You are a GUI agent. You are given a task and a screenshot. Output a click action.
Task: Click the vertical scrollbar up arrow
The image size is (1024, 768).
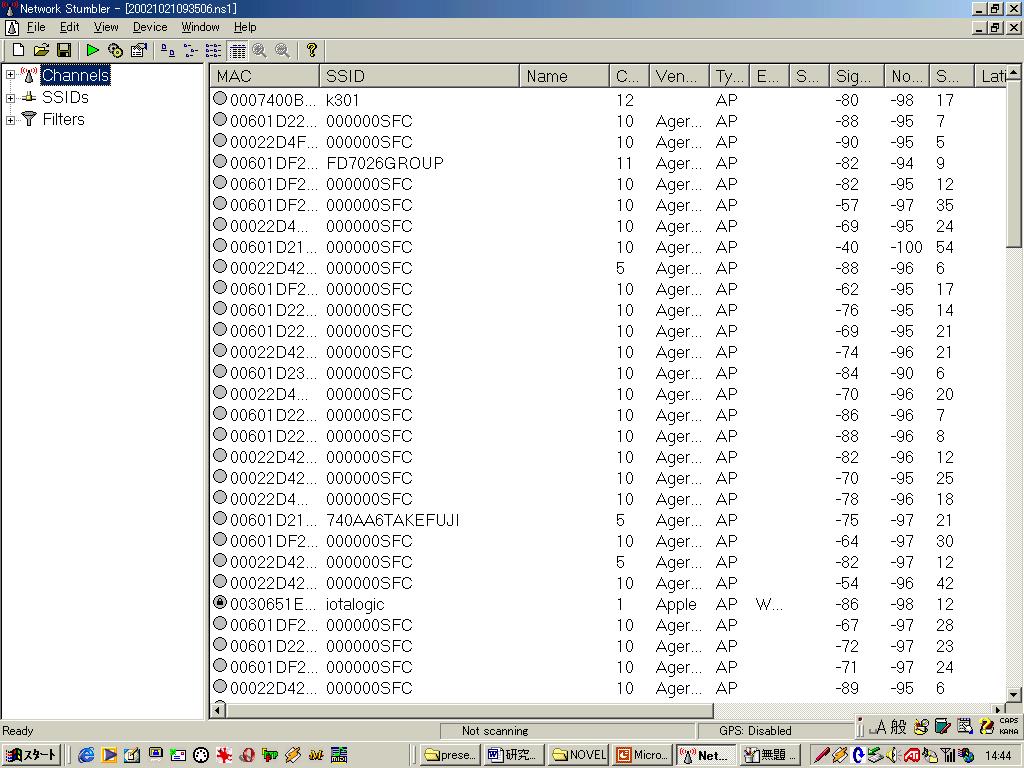pos(1014,72)
